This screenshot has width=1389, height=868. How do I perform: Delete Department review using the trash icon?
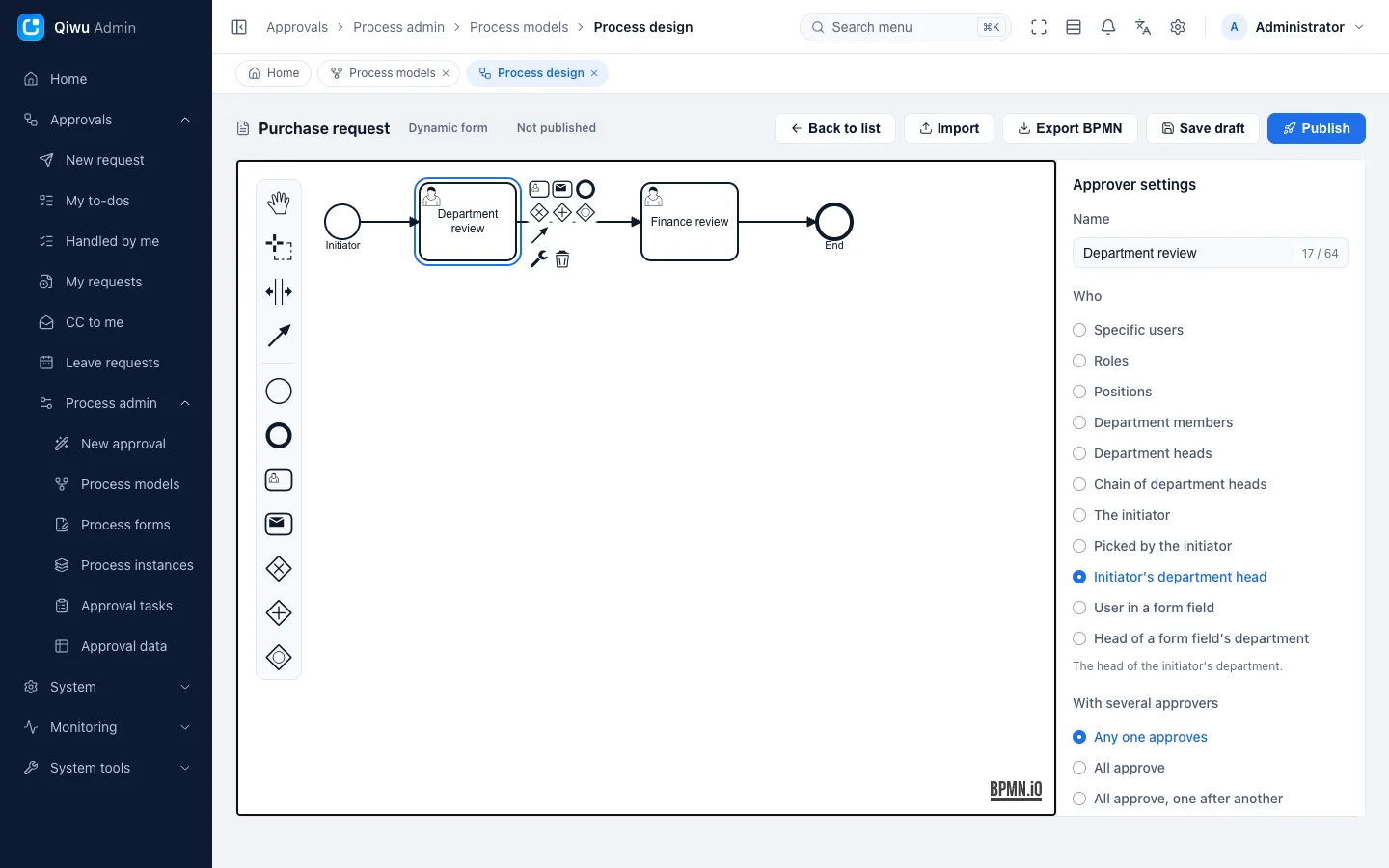click(562, 258)
